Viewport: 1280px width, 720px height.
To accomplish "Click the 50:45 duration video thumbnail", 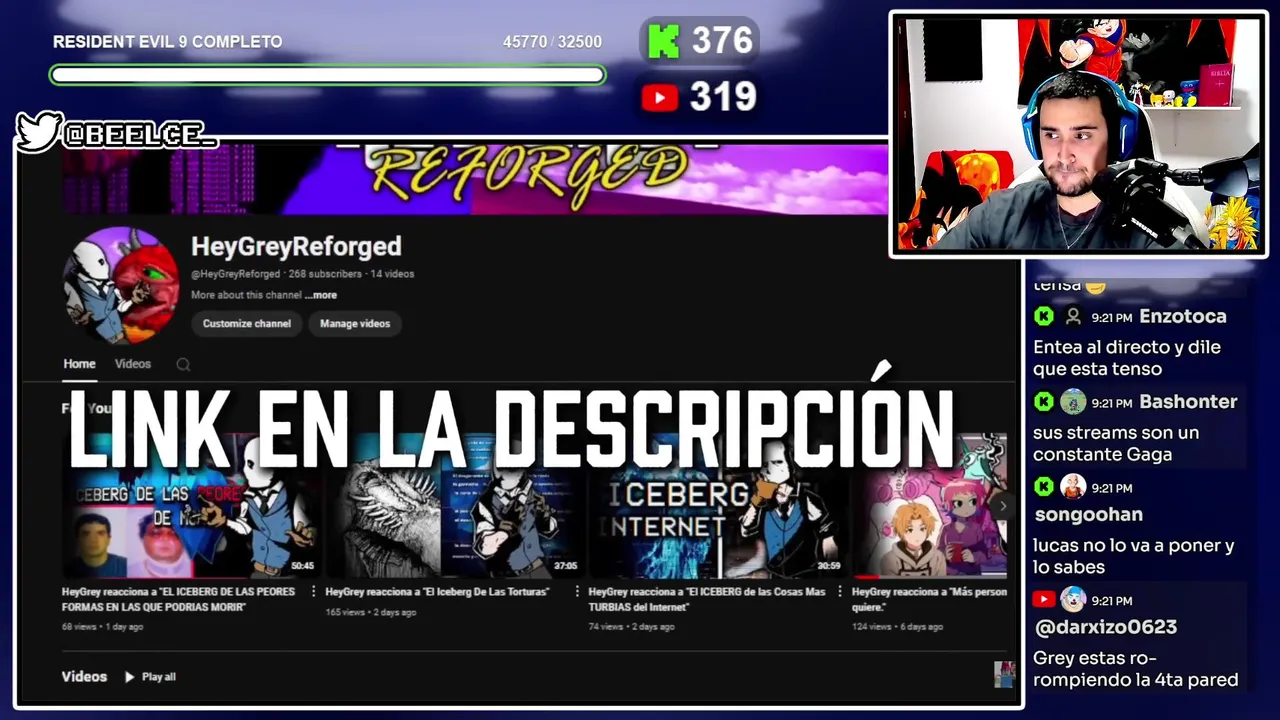I will (x=190, y=506).
